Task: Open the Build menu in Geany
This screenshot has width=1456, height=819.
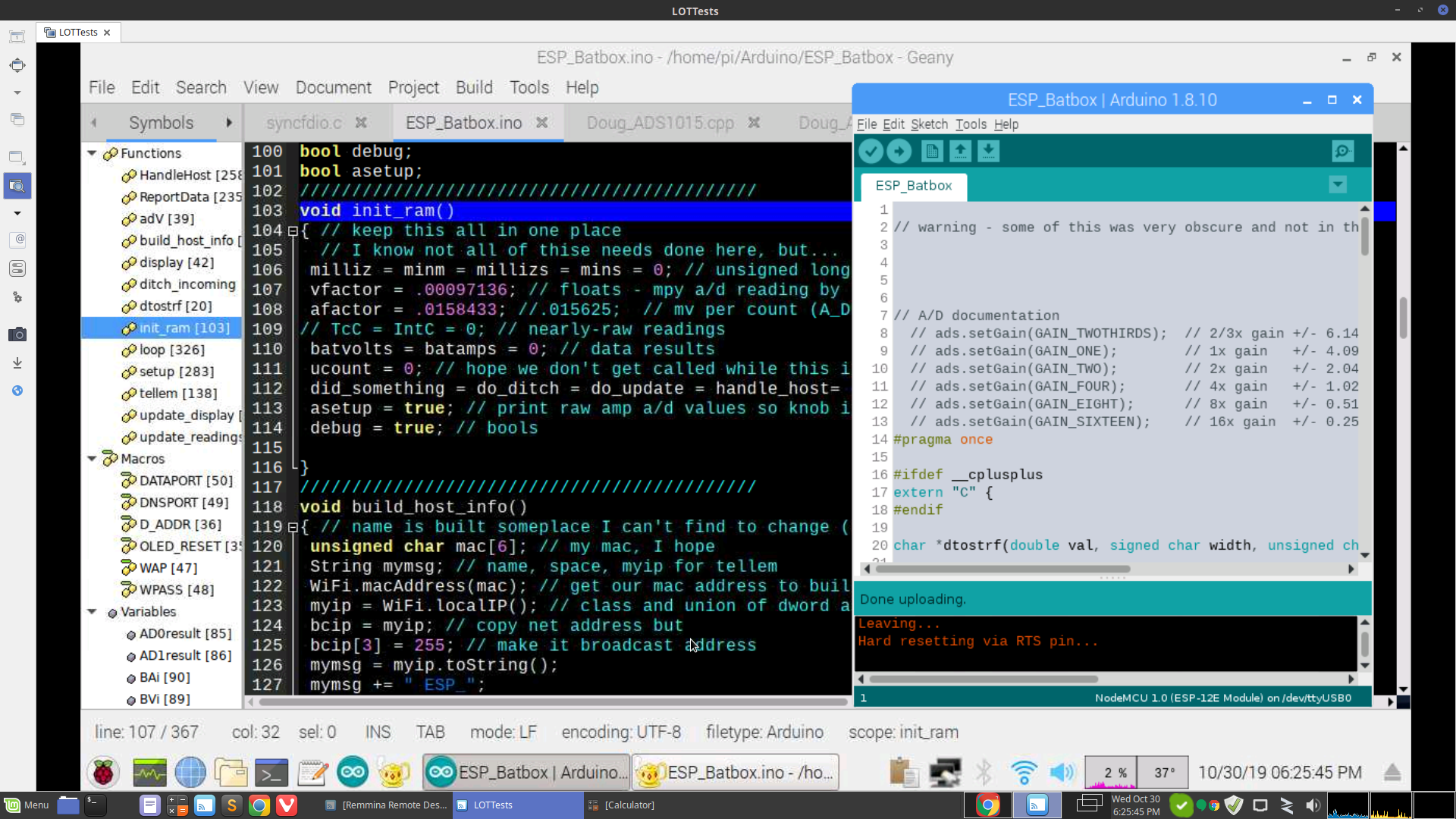Action: 474,88
